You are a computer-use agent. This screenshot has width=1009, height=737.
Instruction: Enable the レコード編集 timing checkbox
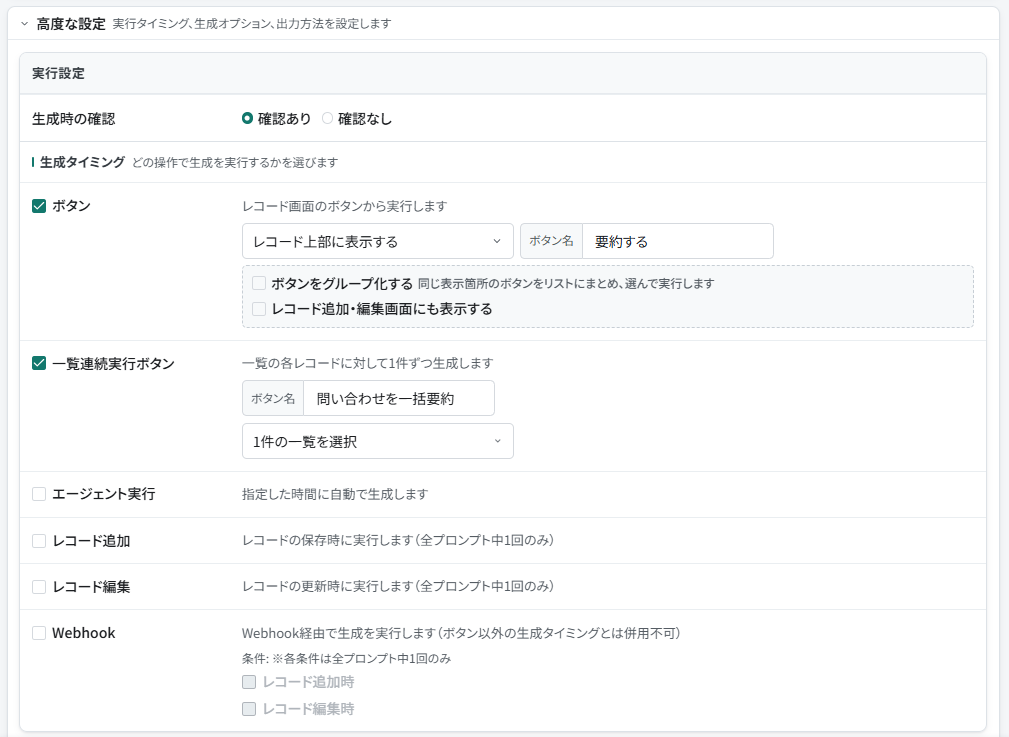39,587
